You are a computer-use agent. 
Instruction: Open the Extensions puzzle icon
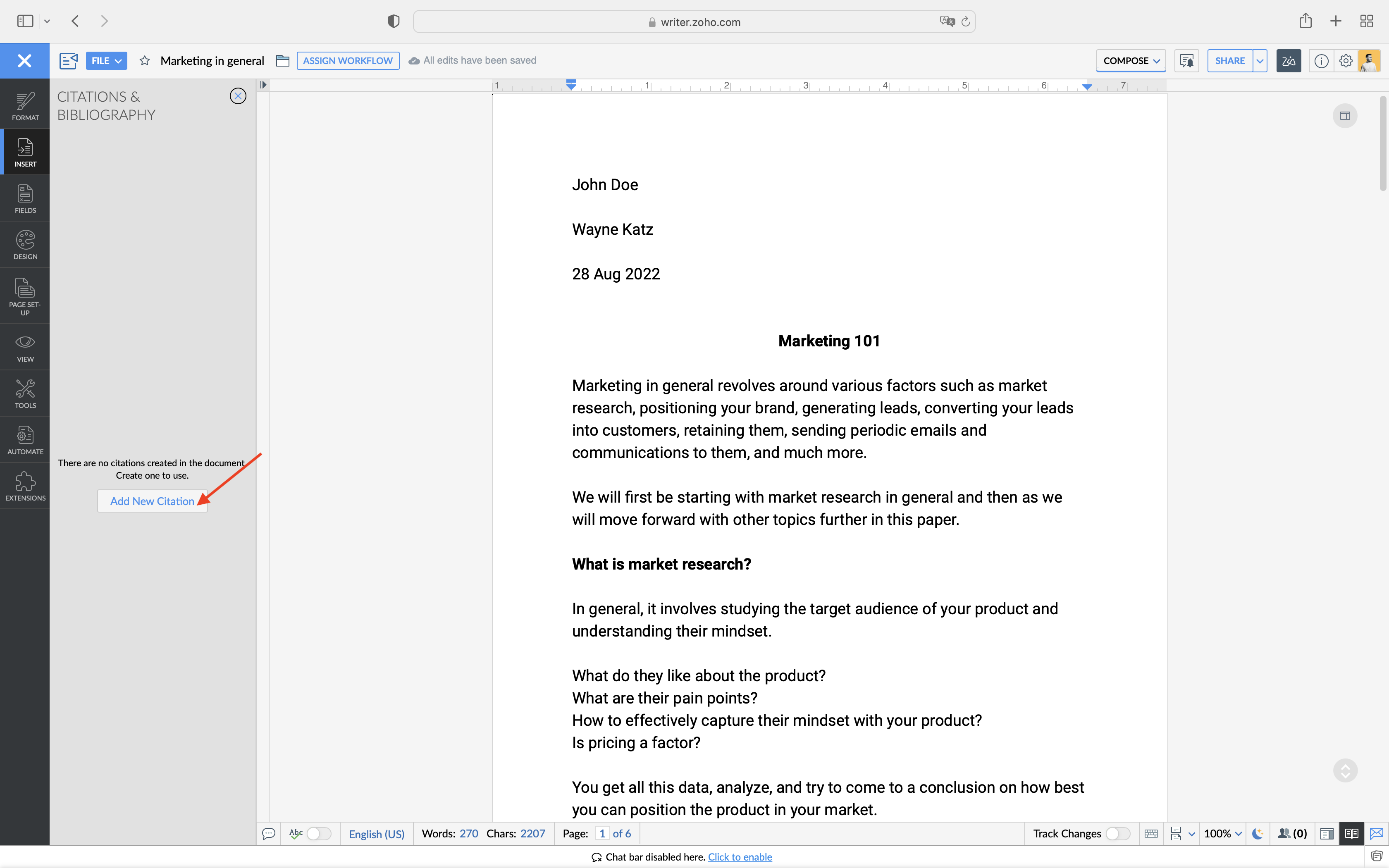25,486
